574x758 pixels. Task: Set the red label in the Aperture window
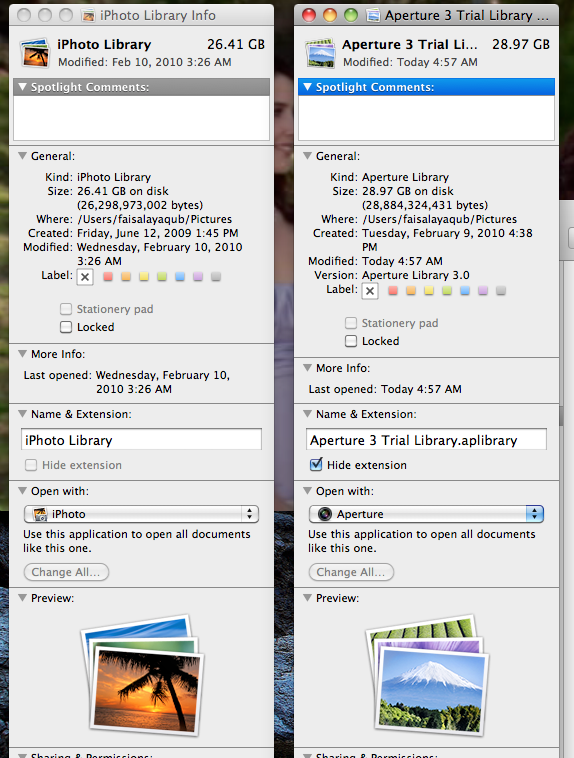pos(393,291)
